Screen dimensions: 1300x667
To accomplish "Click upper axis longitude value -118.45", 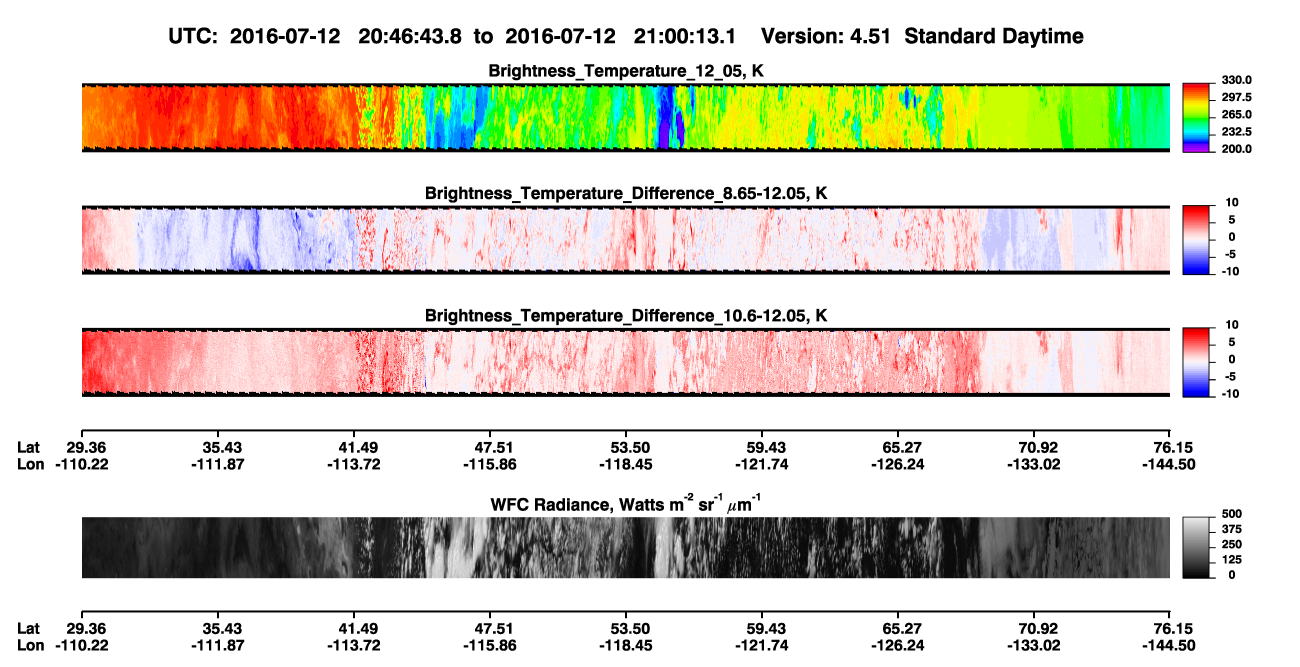I will [x=626, y=464].
